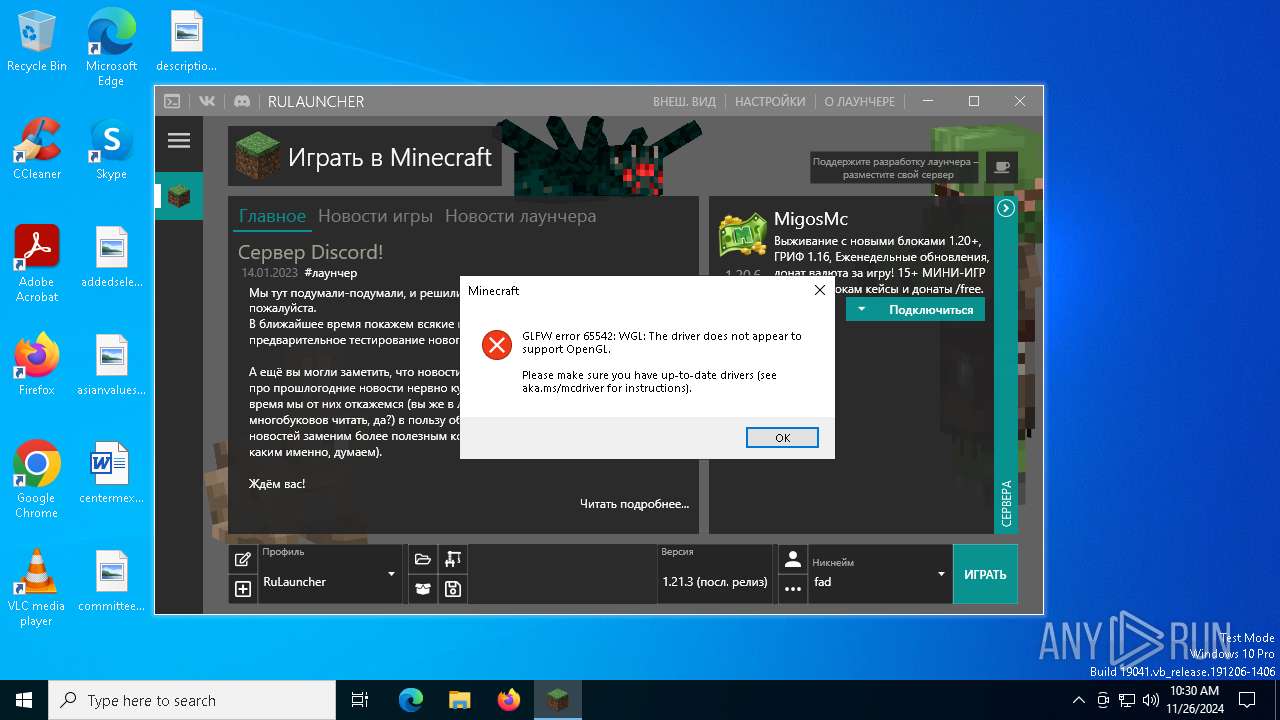Close the Minecraft GLFW error dialog
Image resolution: width=1280 pixels, height=720 pixels.
(819, 290)
